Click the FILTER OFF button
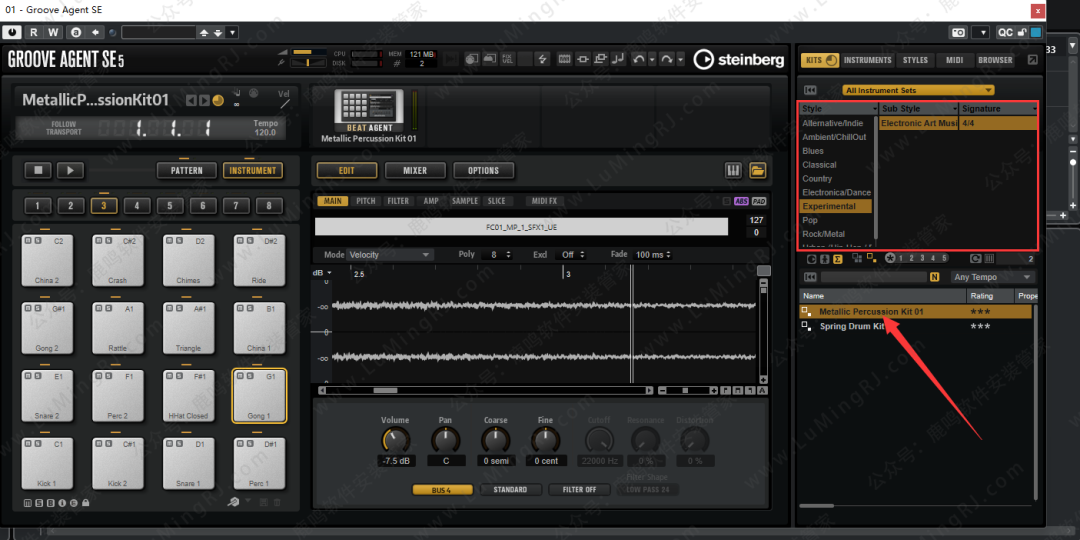Screen dimensions: 1080x540 click(579, 490)
